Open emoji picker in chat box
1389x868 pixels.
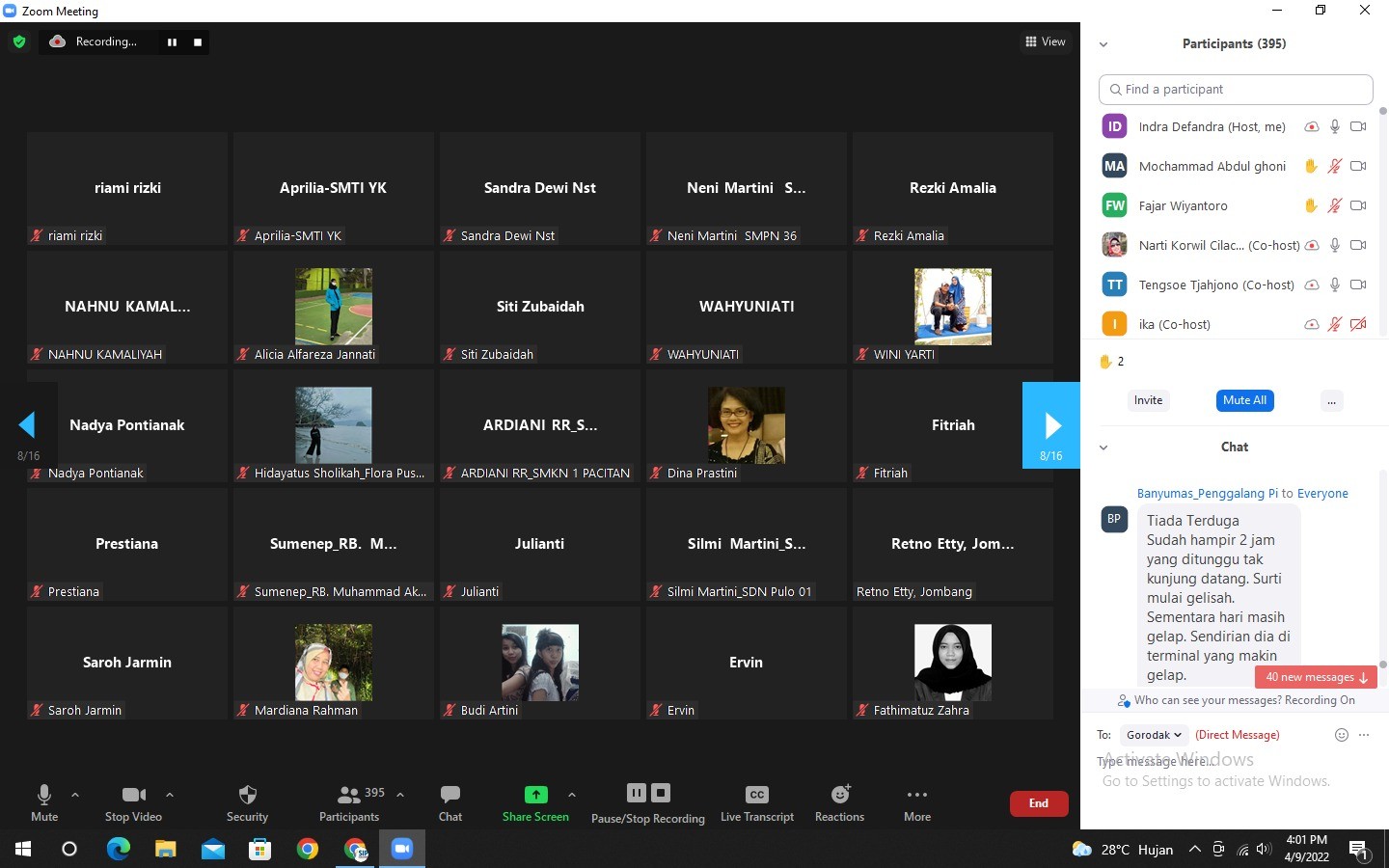click(x=1341, y=735)
